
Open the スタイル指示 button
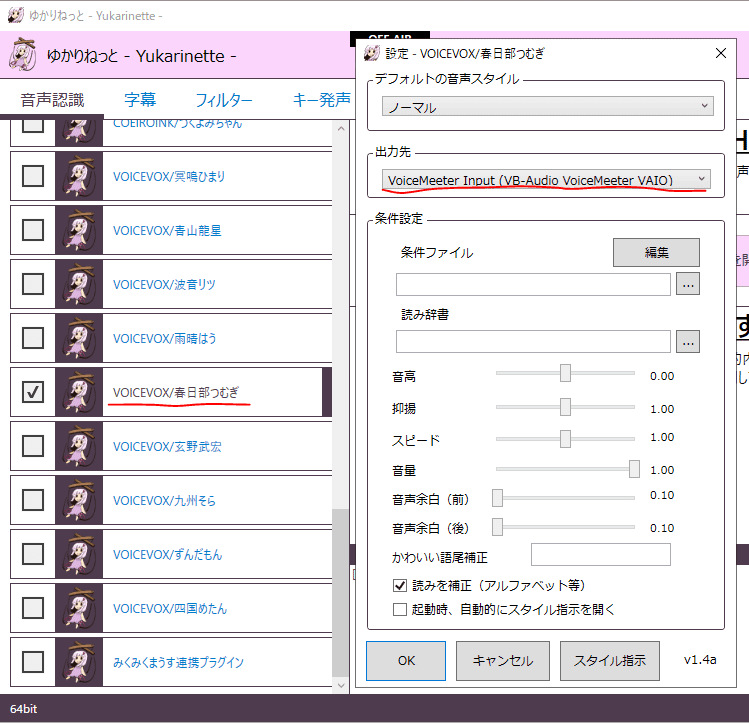tap(610, 661)
